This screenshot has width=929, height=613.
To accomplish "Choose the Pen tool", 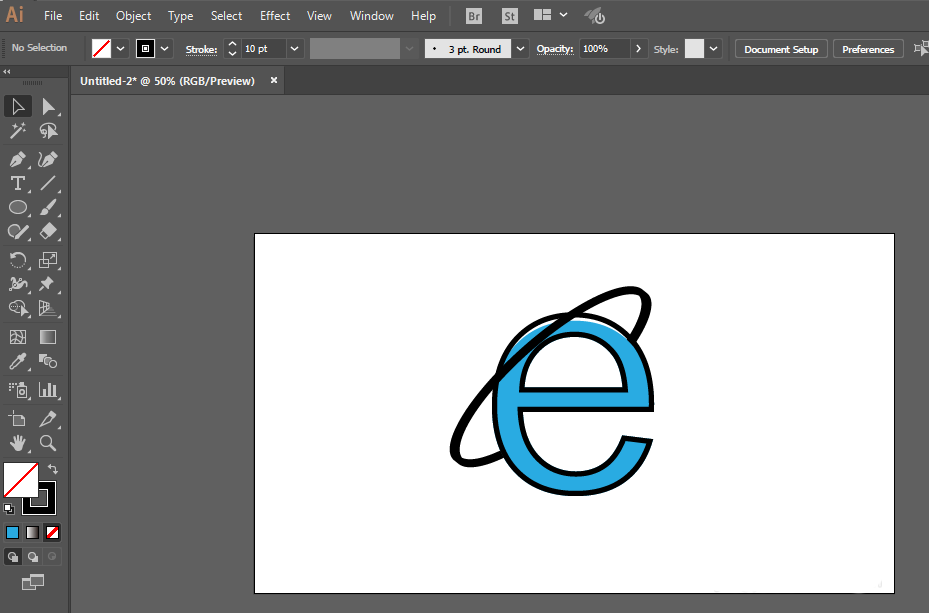I will (x=18, y=159).
